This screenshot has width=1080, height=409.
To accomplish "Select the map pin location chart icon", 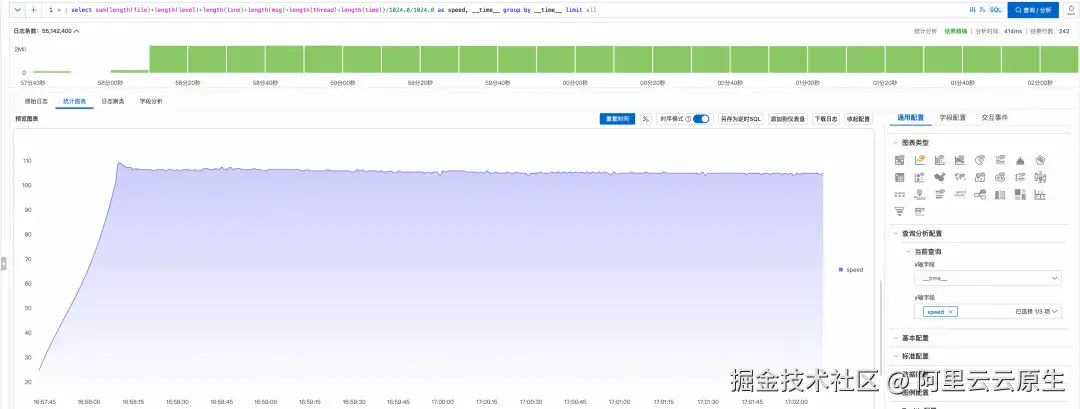I will click(920, 195).
